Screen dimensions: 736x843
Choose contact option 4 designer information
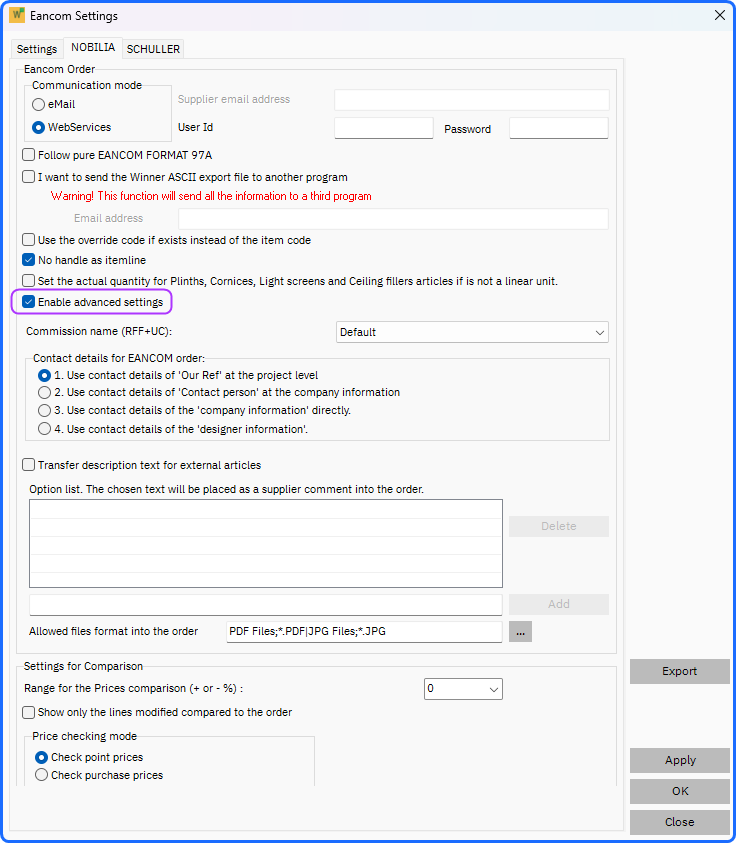pos(45,428)
